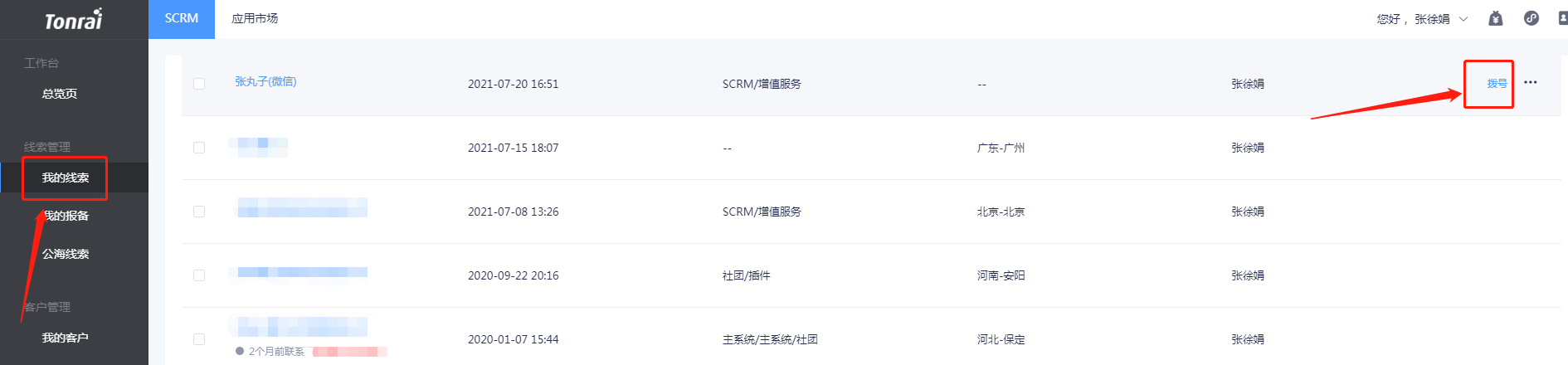Open more actions for the 张丸子(微信) row
Viewport: 1568px width, 365px height.
tap(1531, 82)
